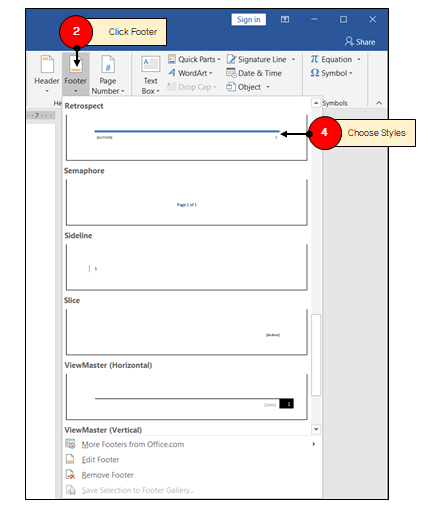This screenshot has height=517, width=430.
Task: Click the "Symbols" group label
Action: 335,103
